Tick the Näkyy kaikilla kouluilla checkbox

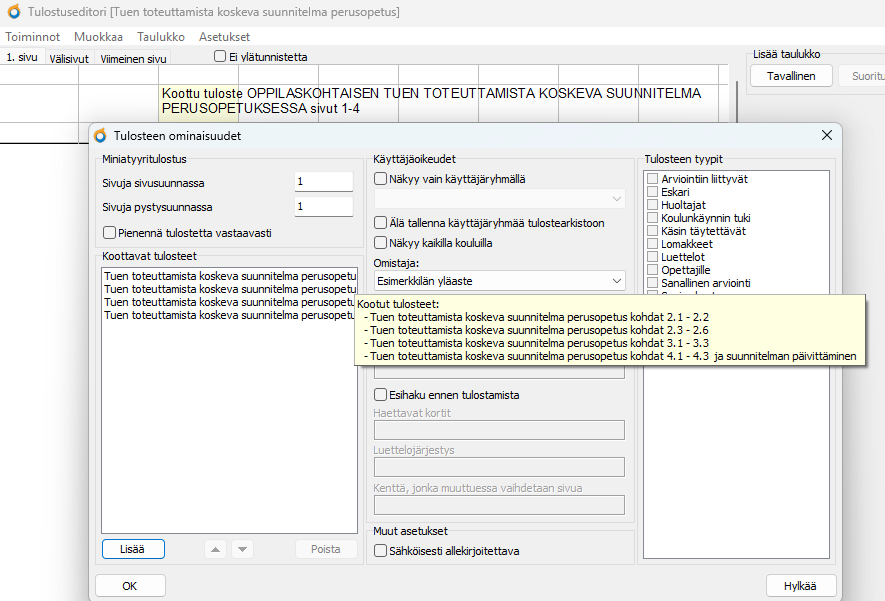380,242
